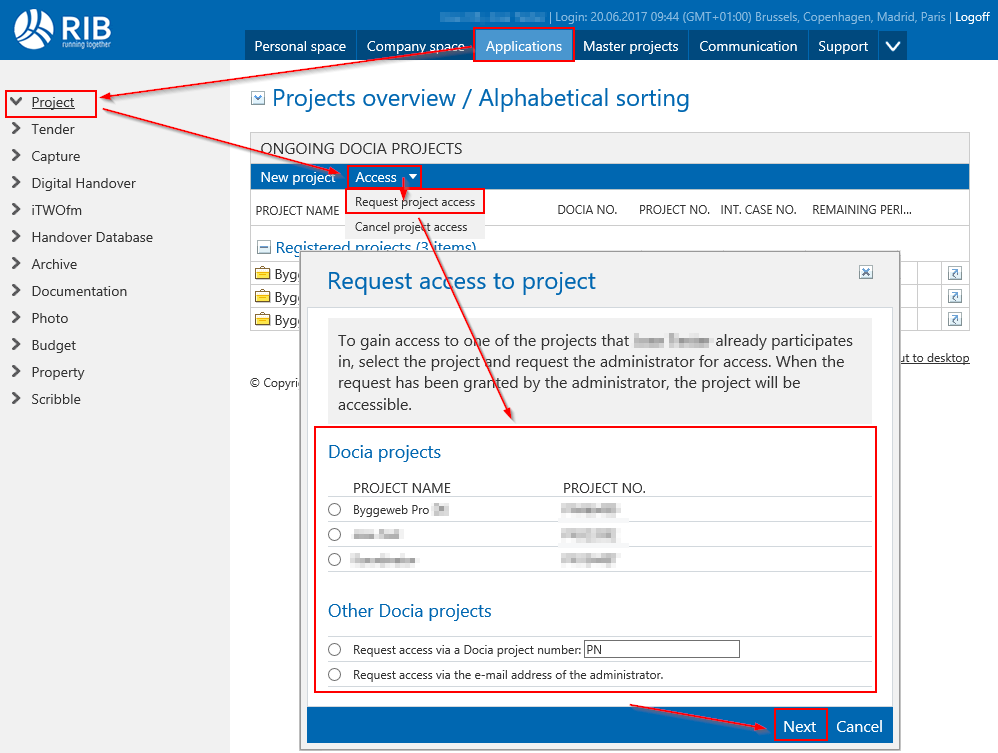The height and width of the screenshot is (753, 998).
Task: Select the Byggeweb Pro project radio button
Action: [x=334, y=510]
